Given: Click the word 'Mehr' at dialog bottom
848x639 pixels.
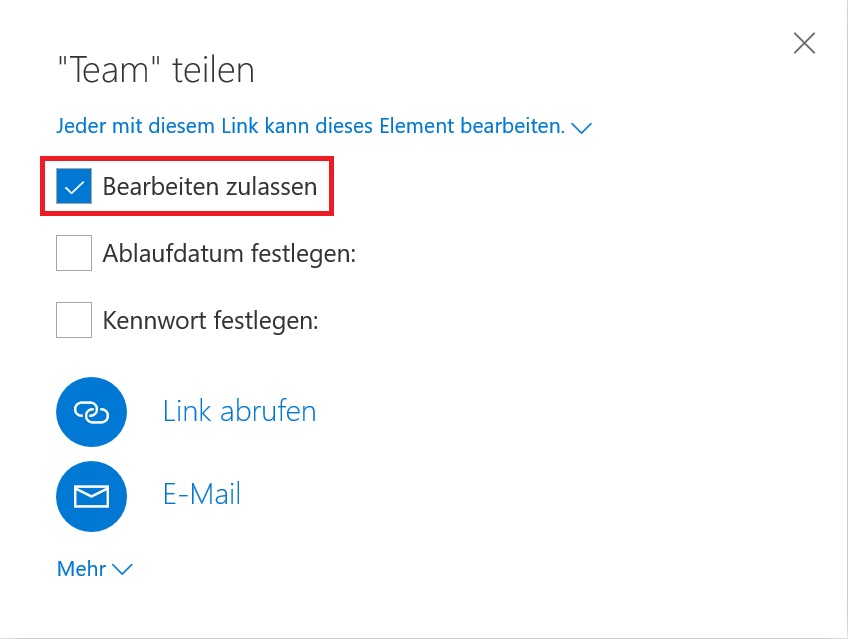Looking at the screenshot, I should point(82,569).
